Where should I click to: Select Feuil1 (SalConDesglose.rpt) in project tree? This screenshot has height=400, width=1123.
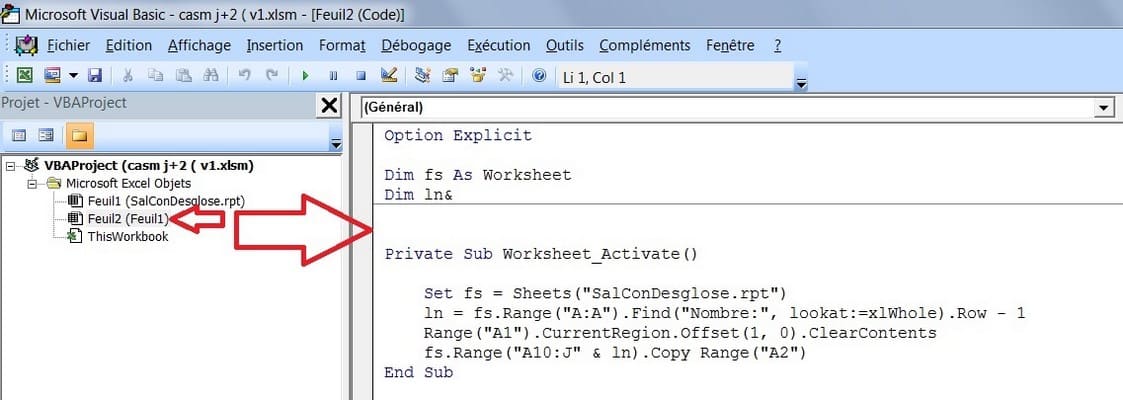(165, 201)
